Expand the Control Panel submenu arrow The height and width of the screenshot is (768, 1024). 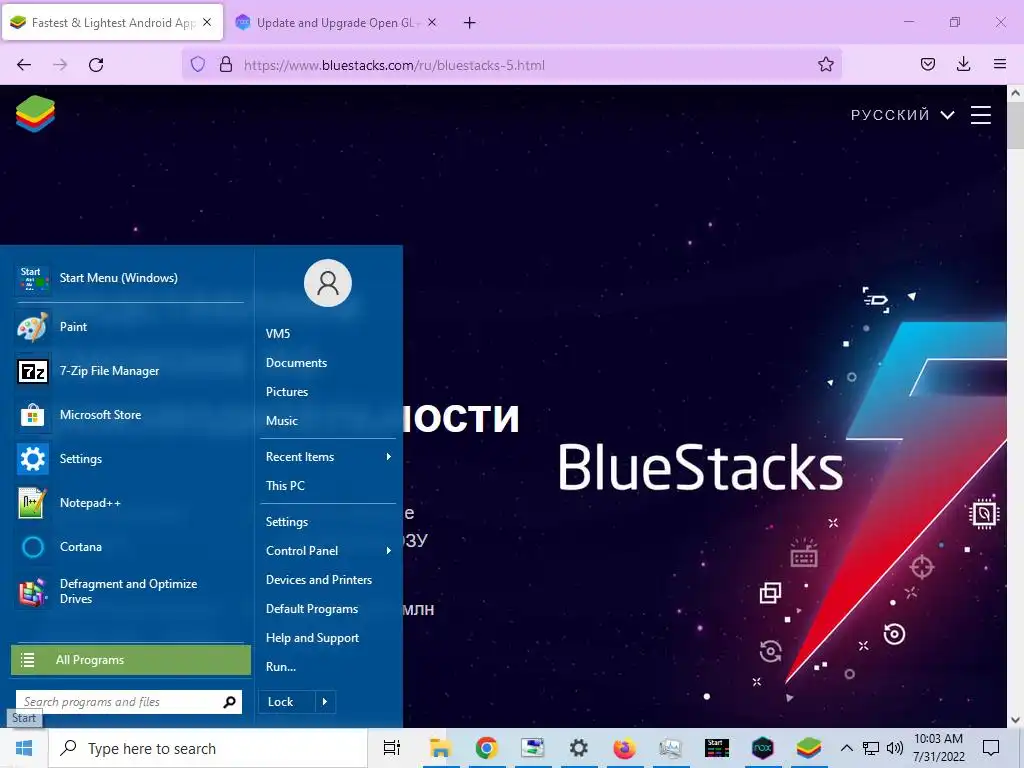389,551
